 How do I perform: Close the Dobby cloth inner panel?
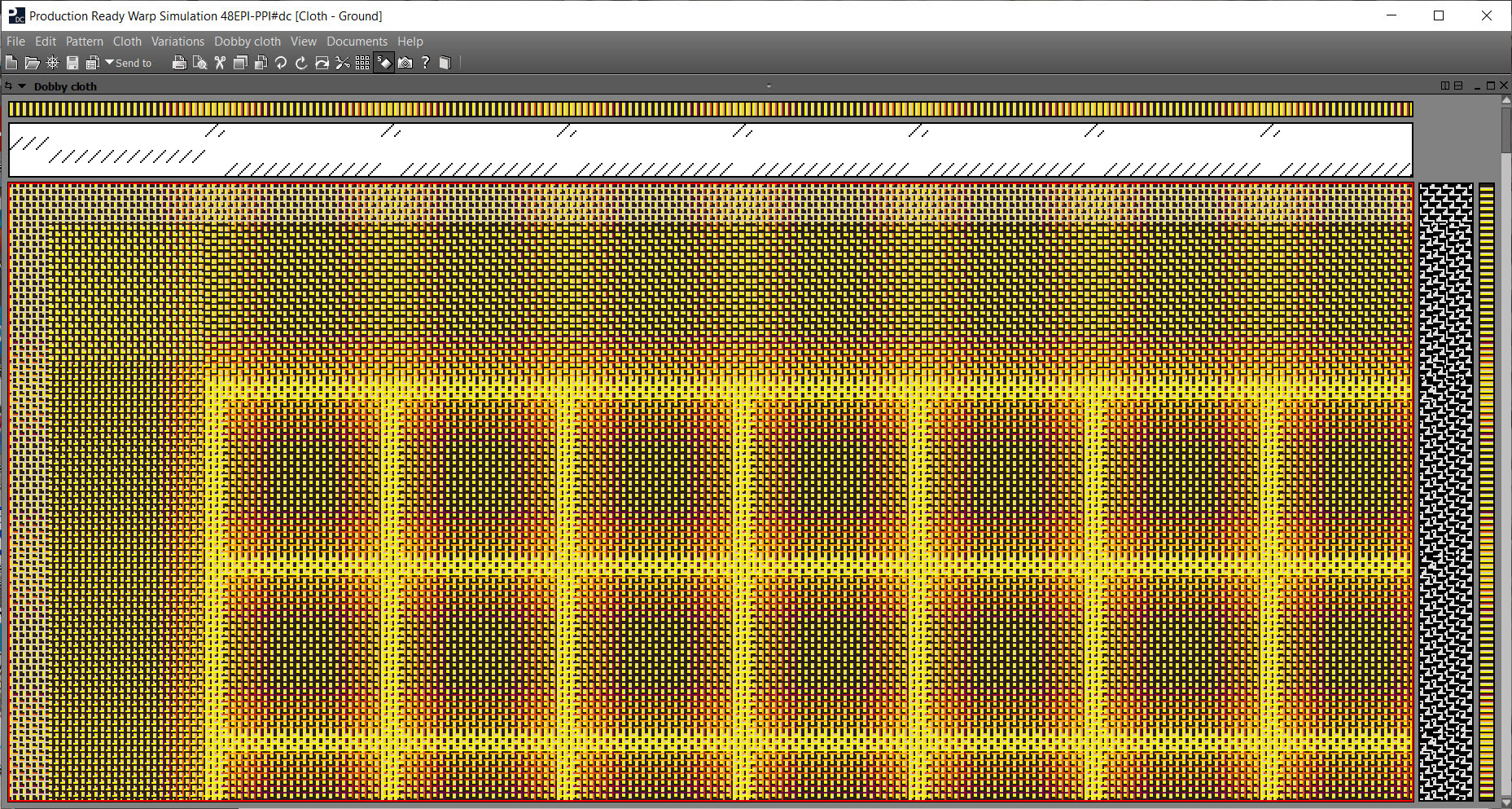pos(1504,86)
